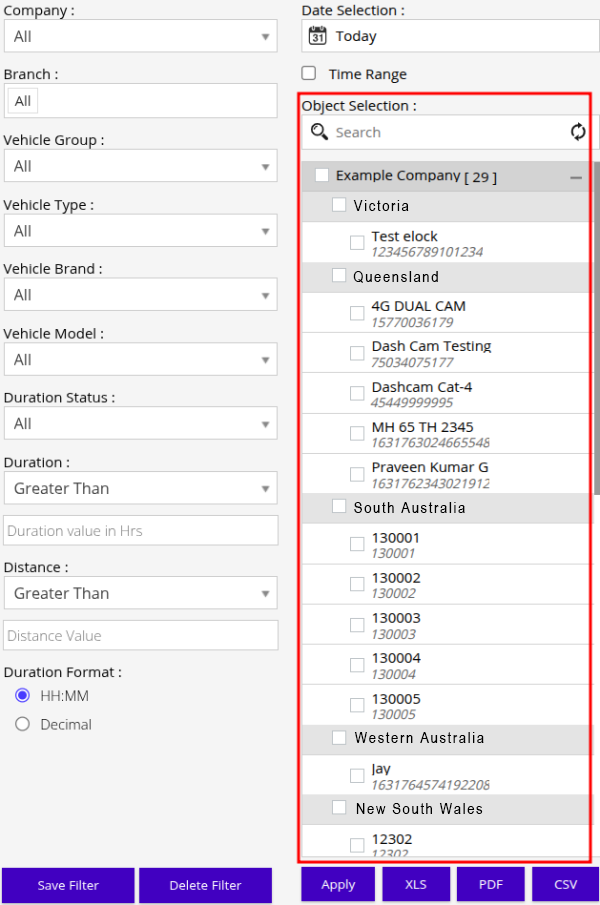Choose Decimal duration format
This screenshot has width=600, height=905.
[x=22, y=724]
